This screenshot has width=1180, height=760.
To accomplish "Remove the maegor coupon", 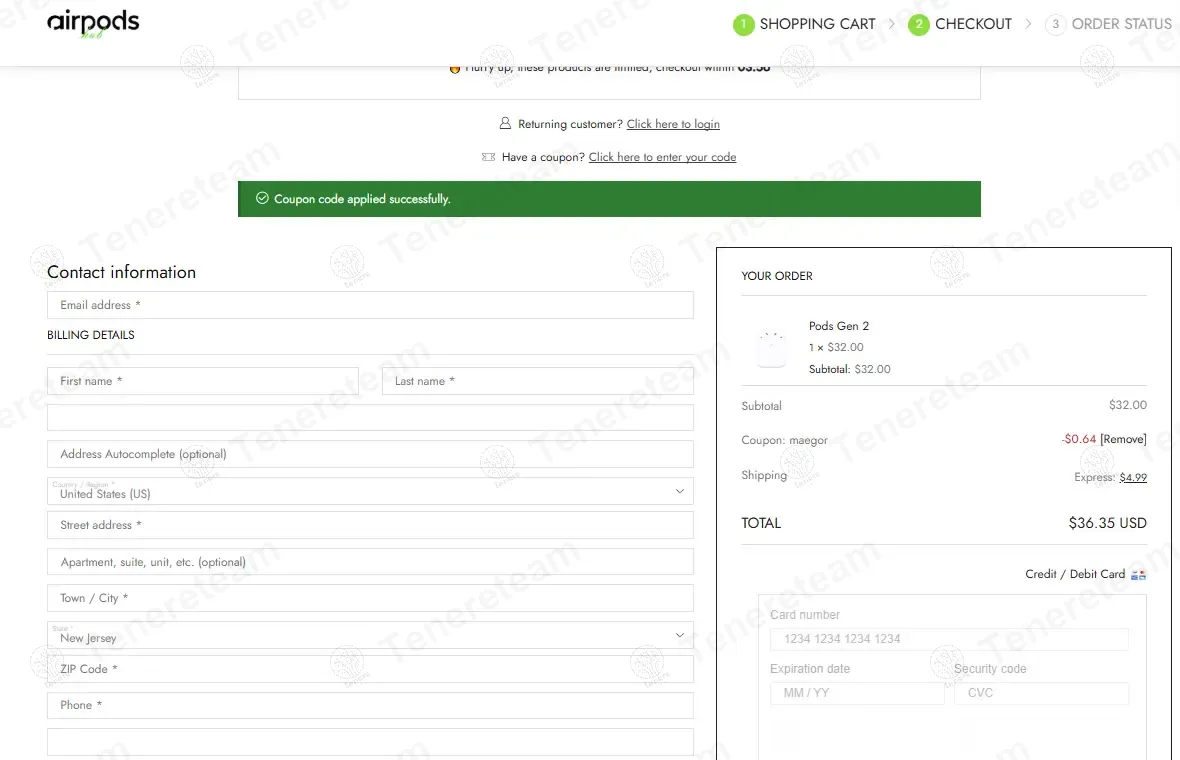I will point(1123,439).
